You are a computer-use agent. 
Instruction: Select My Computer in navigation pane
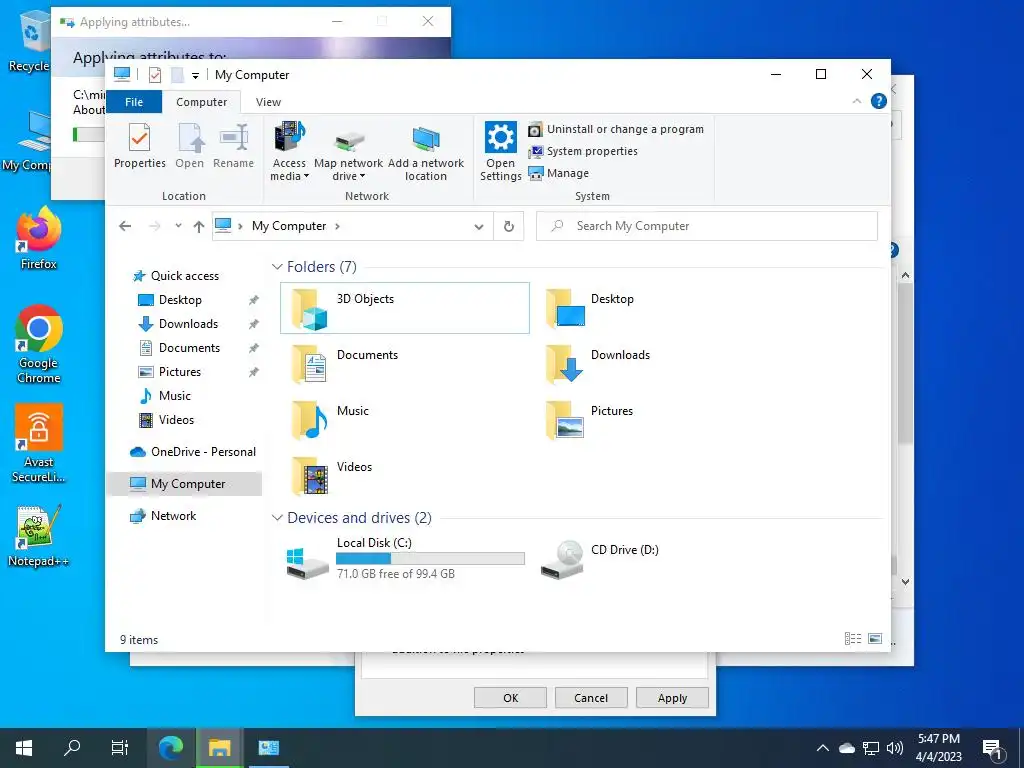184,484
